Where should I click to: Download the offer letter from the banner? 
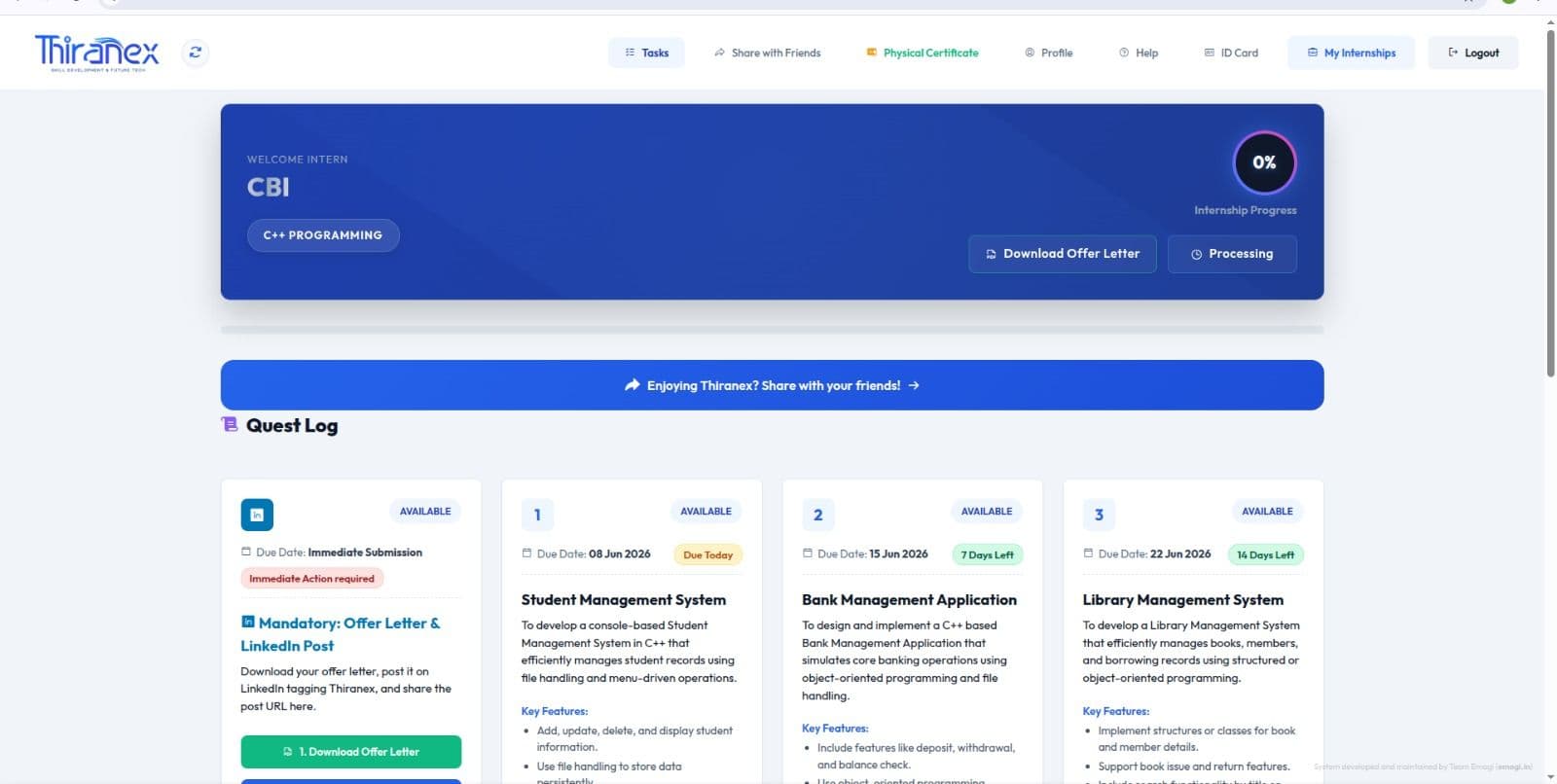(x=1063, y=254)
